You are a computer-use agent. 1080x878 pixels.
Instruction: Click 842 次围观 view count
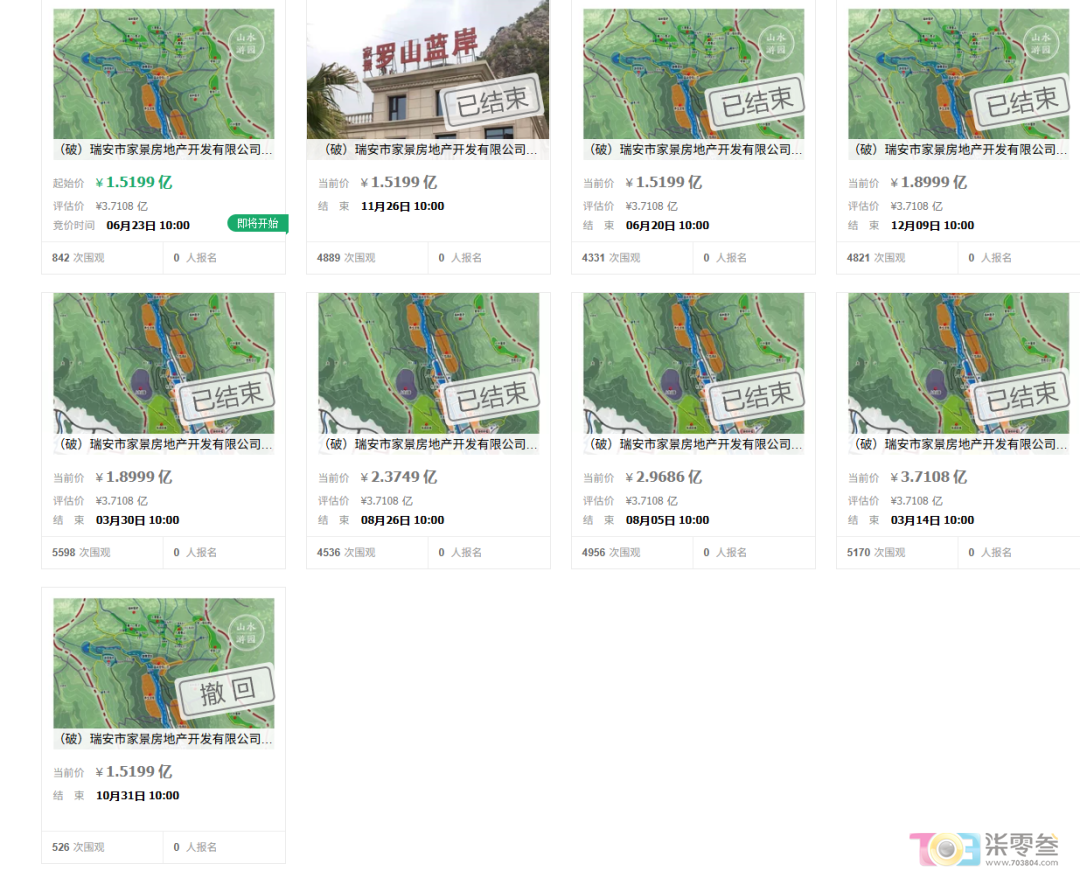point(78,258)
